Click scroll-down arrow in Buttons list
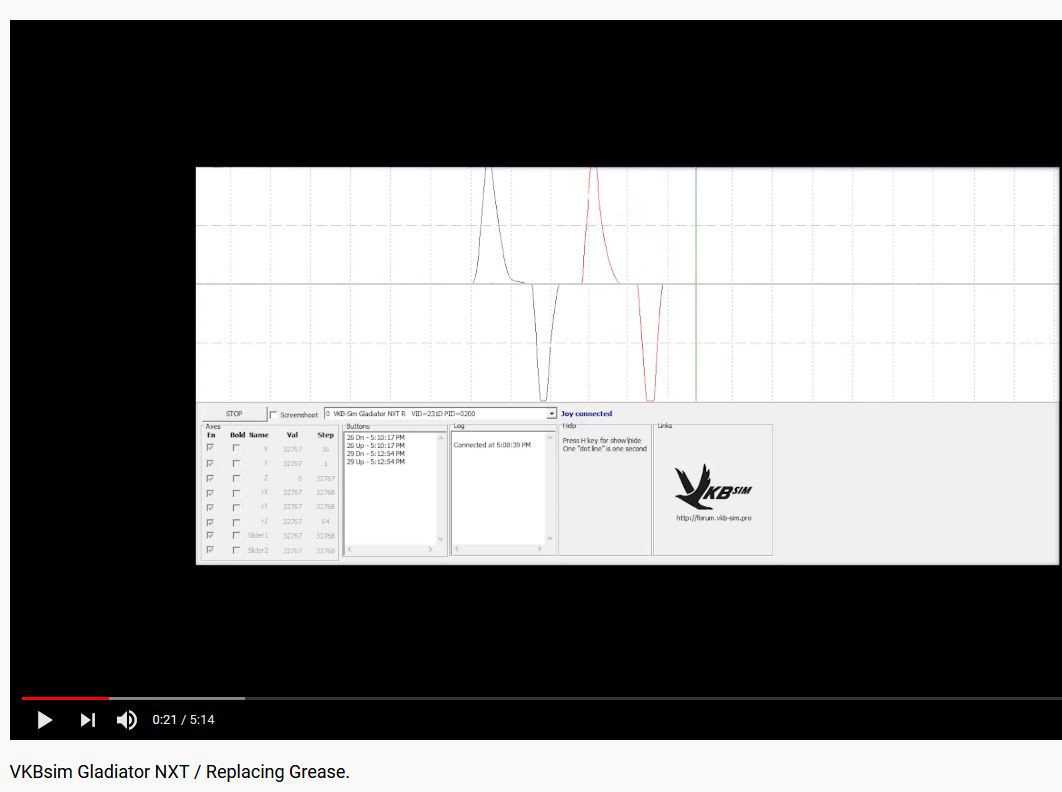The image size is (1062, 792). tap(441, 539)
